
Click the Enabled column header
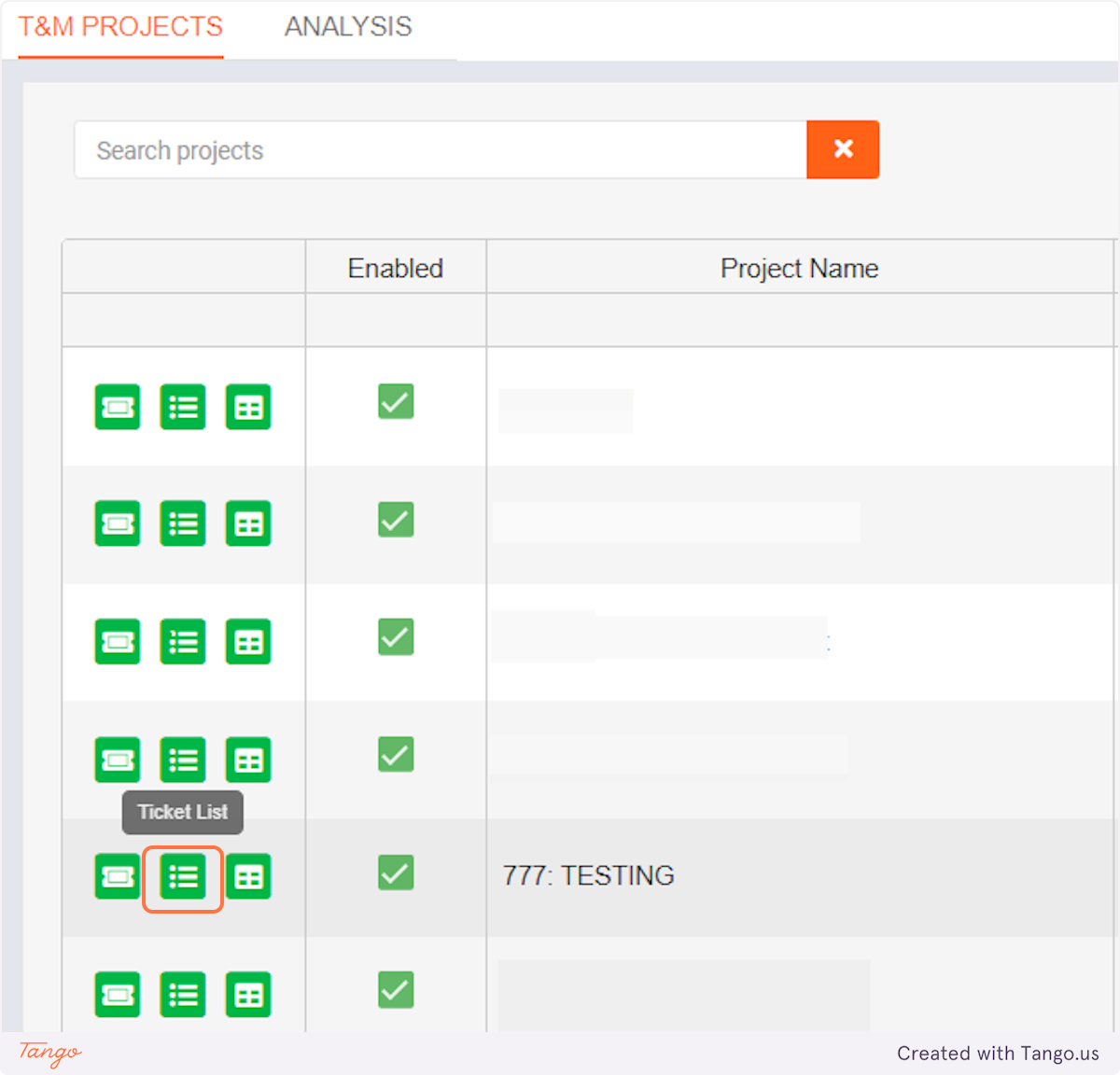[396, 268]
